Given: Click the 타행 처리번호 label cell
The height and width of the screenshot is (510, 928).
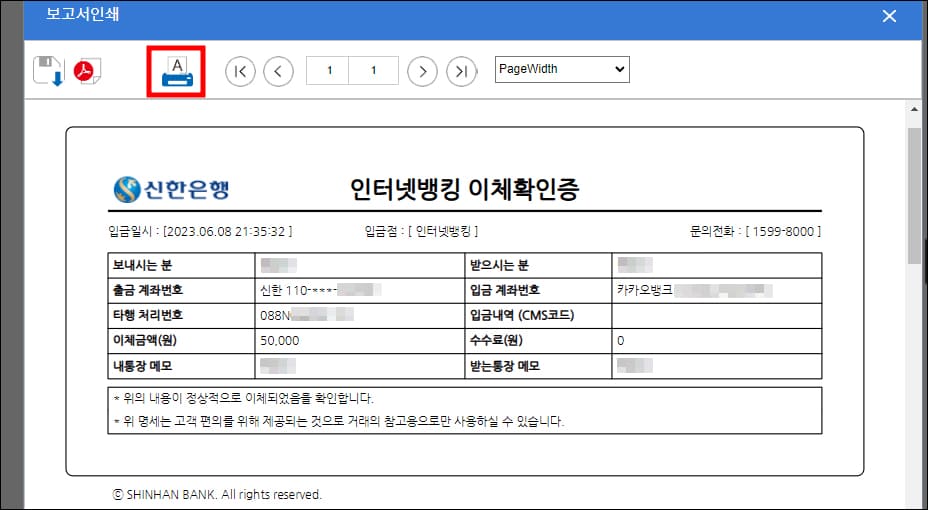Looking at the screenshot, I should click(x=181, y=315).
